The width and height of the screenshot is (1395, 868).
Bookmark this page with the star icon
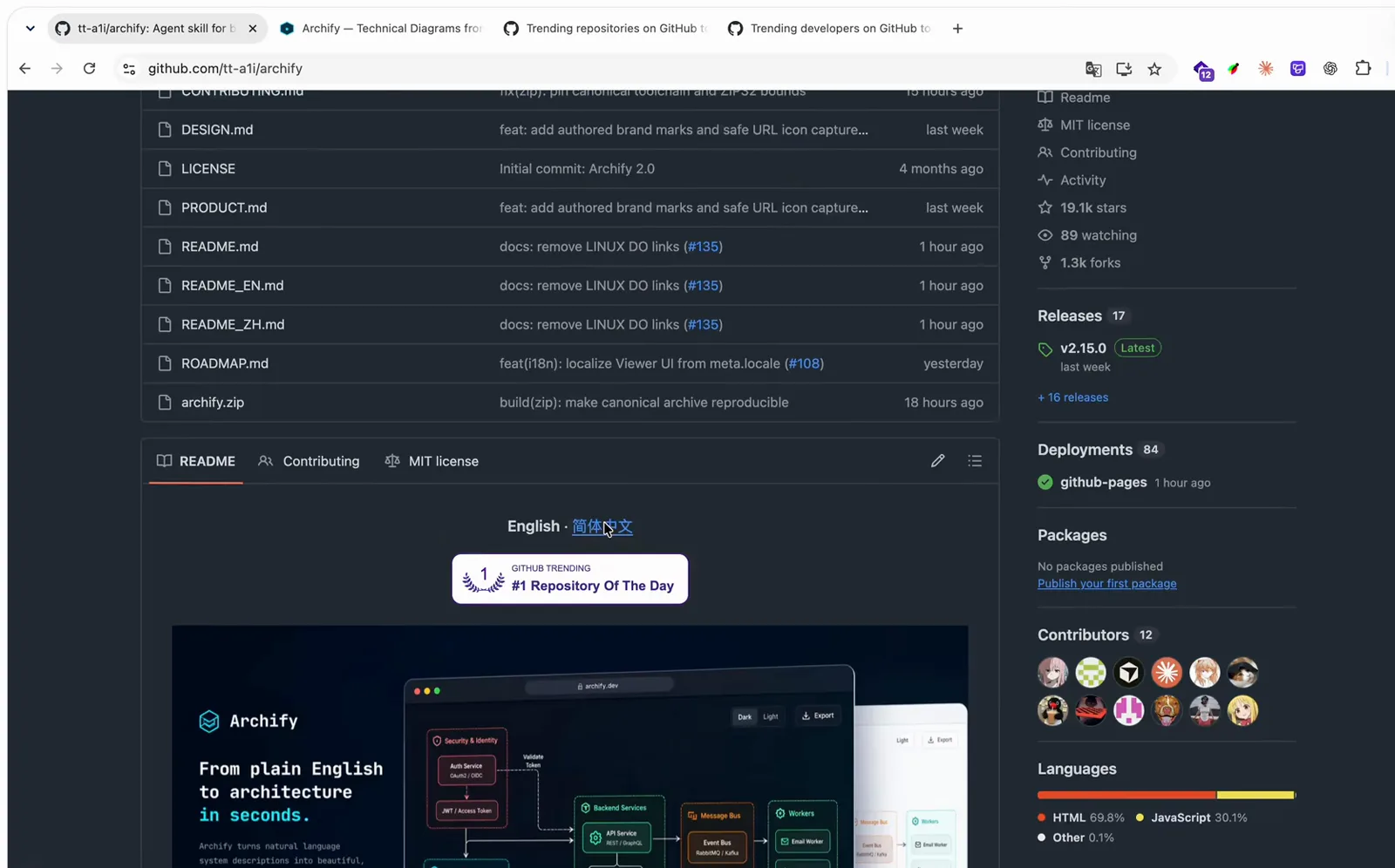pos(1154,69)
